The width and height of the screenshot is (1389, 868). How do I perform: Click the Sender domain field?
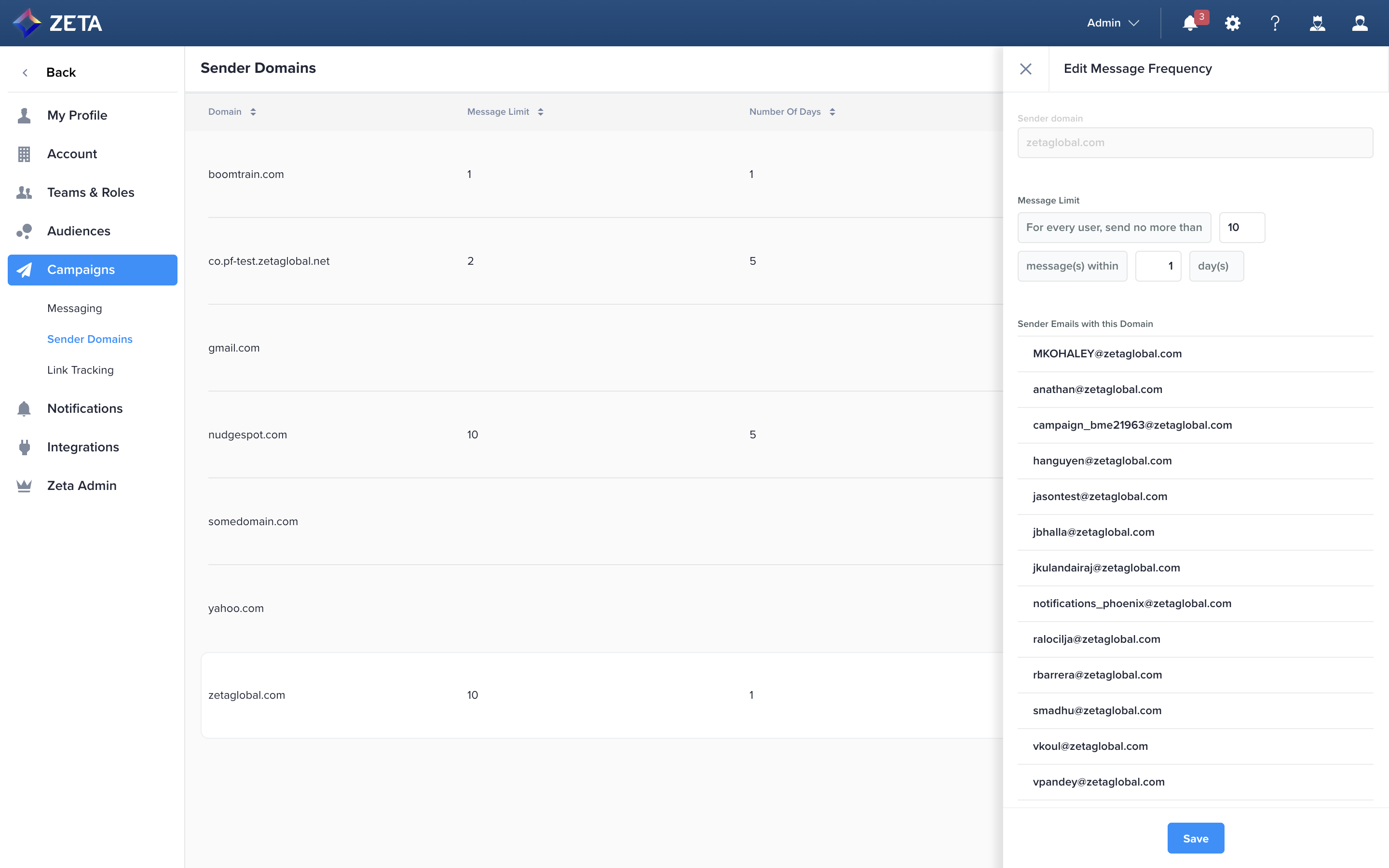pos(1195,142)
